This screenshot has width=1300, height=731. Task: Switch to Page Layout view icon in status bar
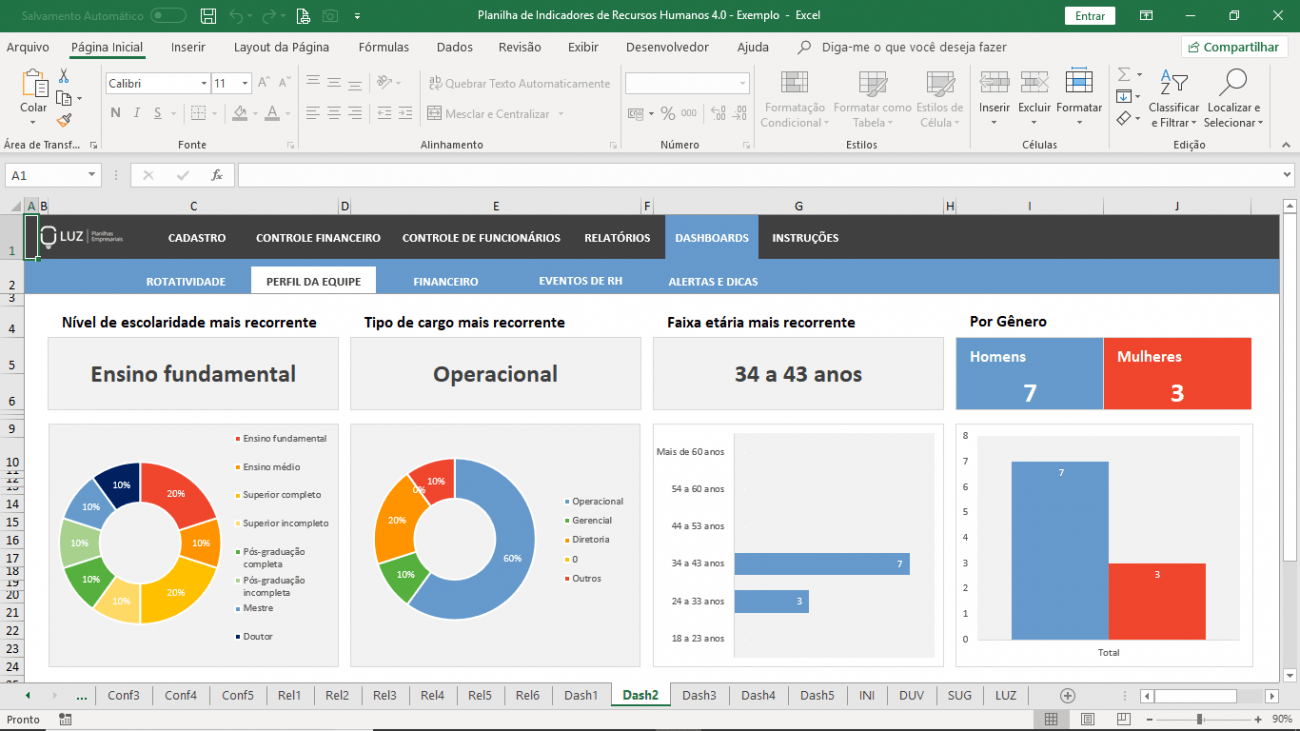(1088, 719)
